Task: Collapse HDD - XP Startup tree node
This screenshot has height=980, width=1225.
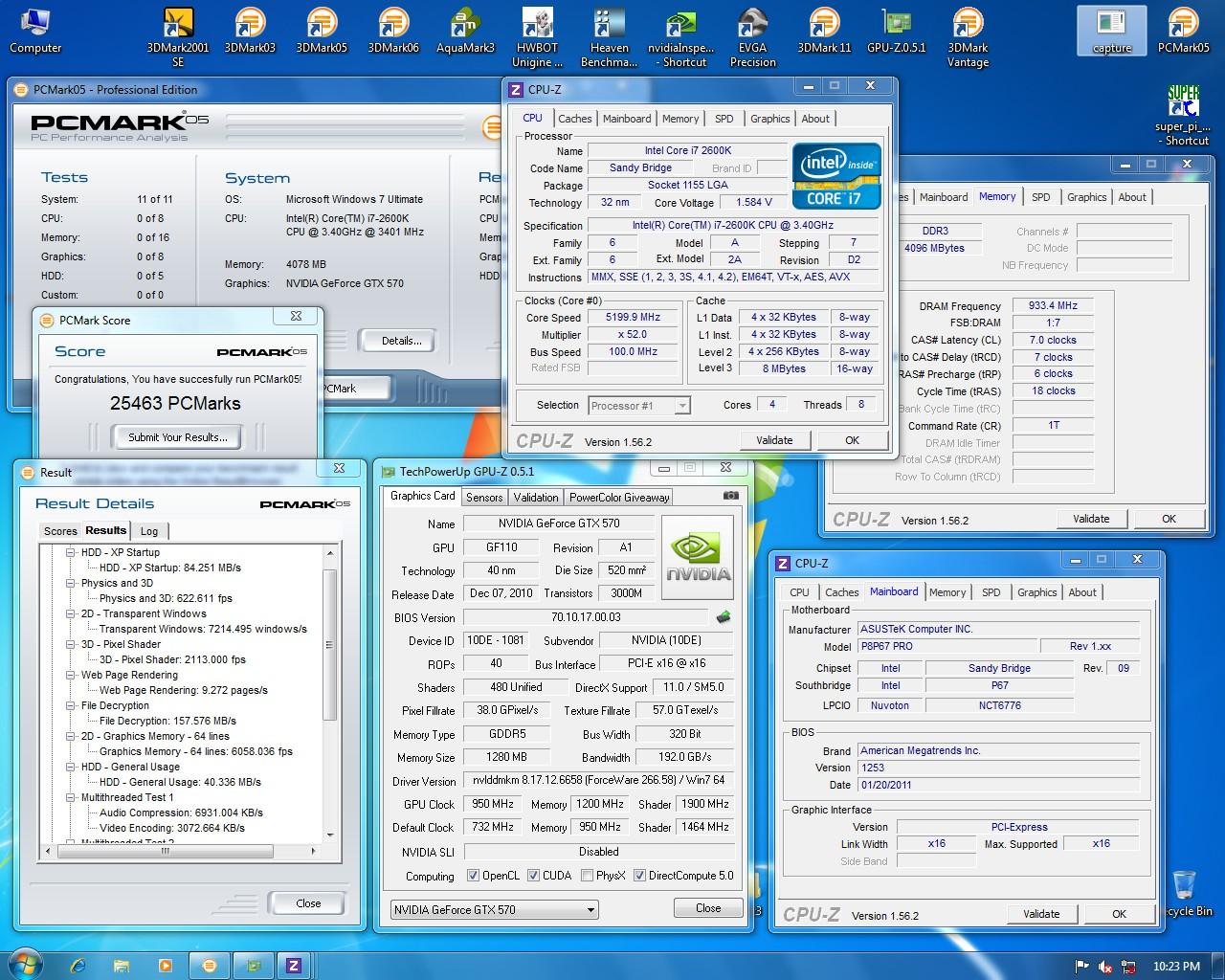Action: coord(71,552)
